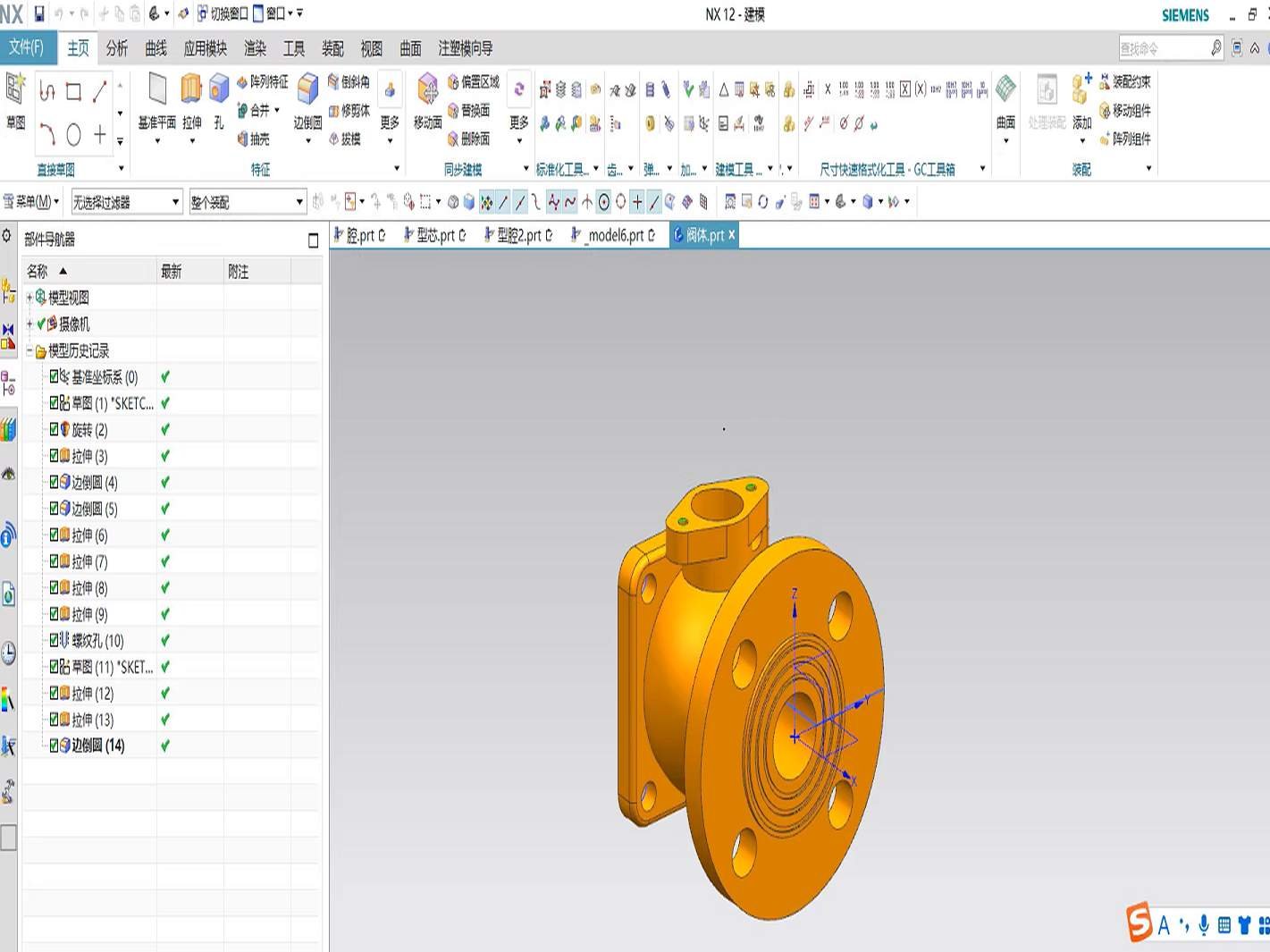The width and height of the screenshot is (1270, 952).
Task: Uncheck the 草图 (11) feature checkbox
Action: pyautogui.click(x=54, y=667)
